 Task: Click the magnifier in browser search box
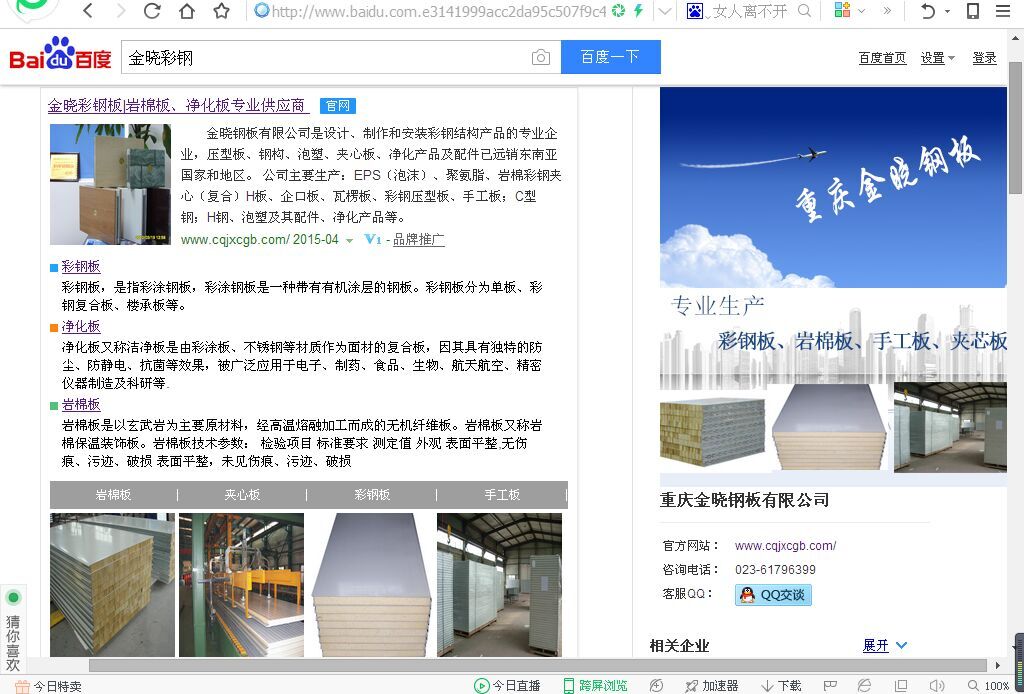click(x=805, y=11)
